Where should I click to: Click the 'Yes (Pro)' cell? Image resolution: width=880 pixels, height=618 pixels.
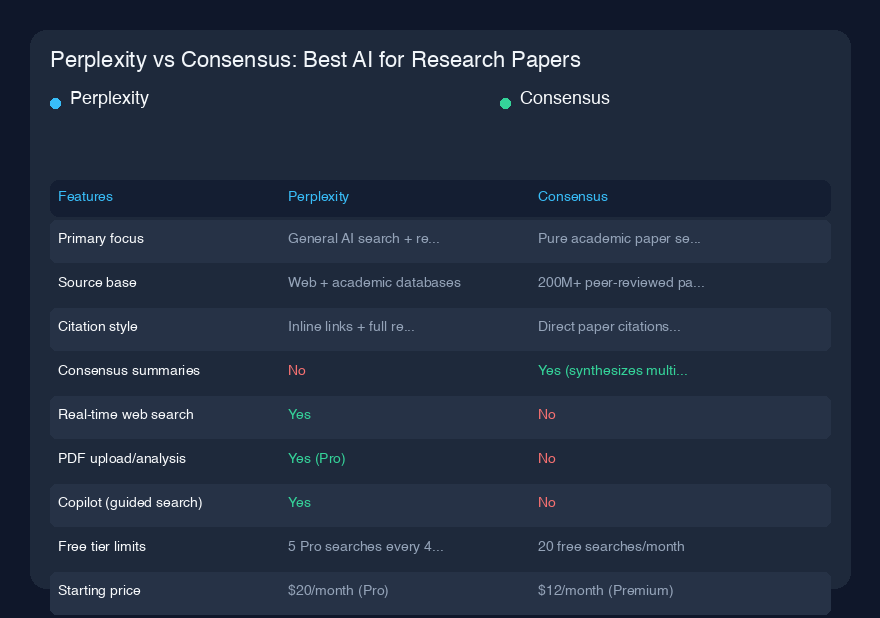coord(317,459)
